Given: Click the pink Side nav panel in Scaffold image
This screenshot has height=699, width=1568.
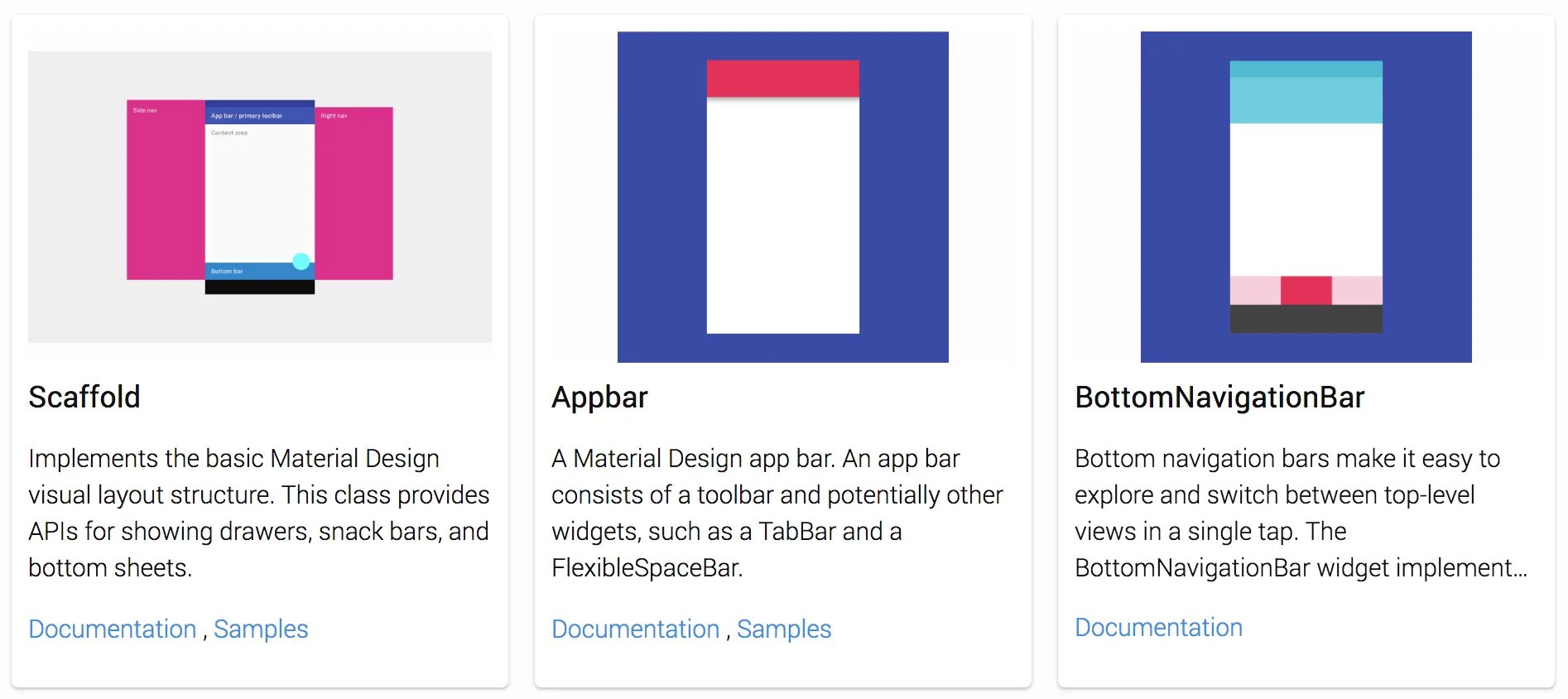Looking at the screenshot, I should coord(166,190).
